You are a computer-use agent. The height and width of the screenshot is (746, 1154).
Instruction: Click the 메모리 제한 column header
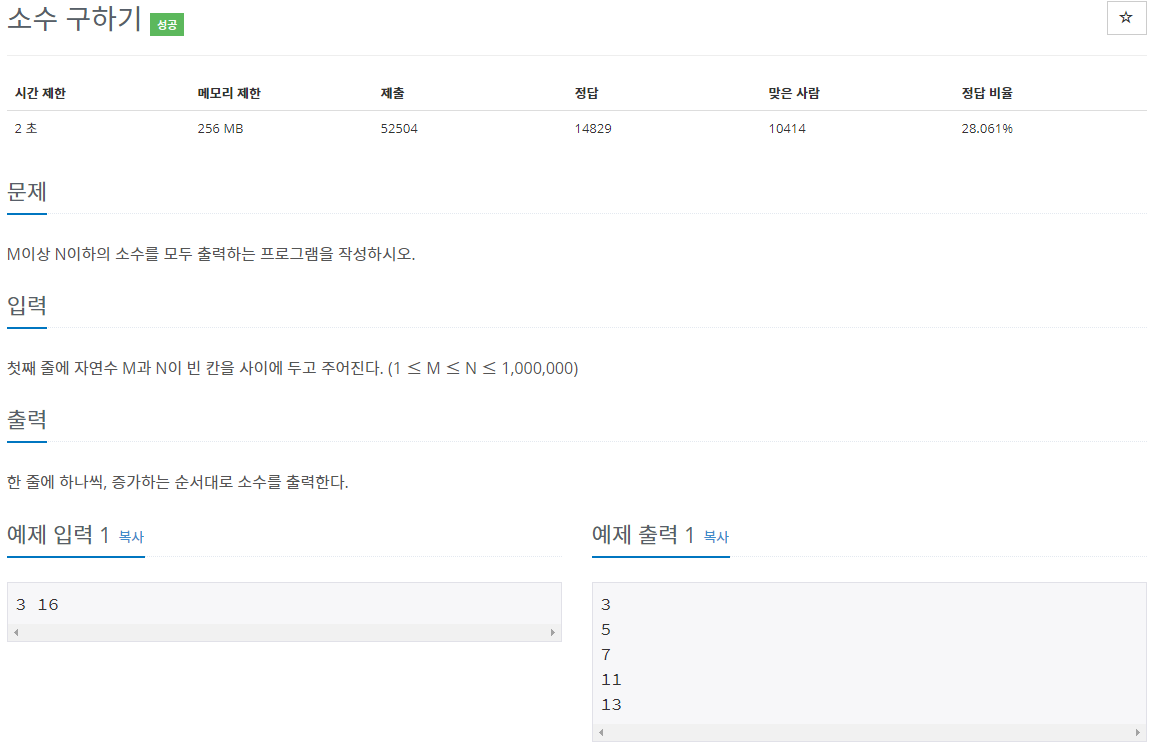click(229, 93)
